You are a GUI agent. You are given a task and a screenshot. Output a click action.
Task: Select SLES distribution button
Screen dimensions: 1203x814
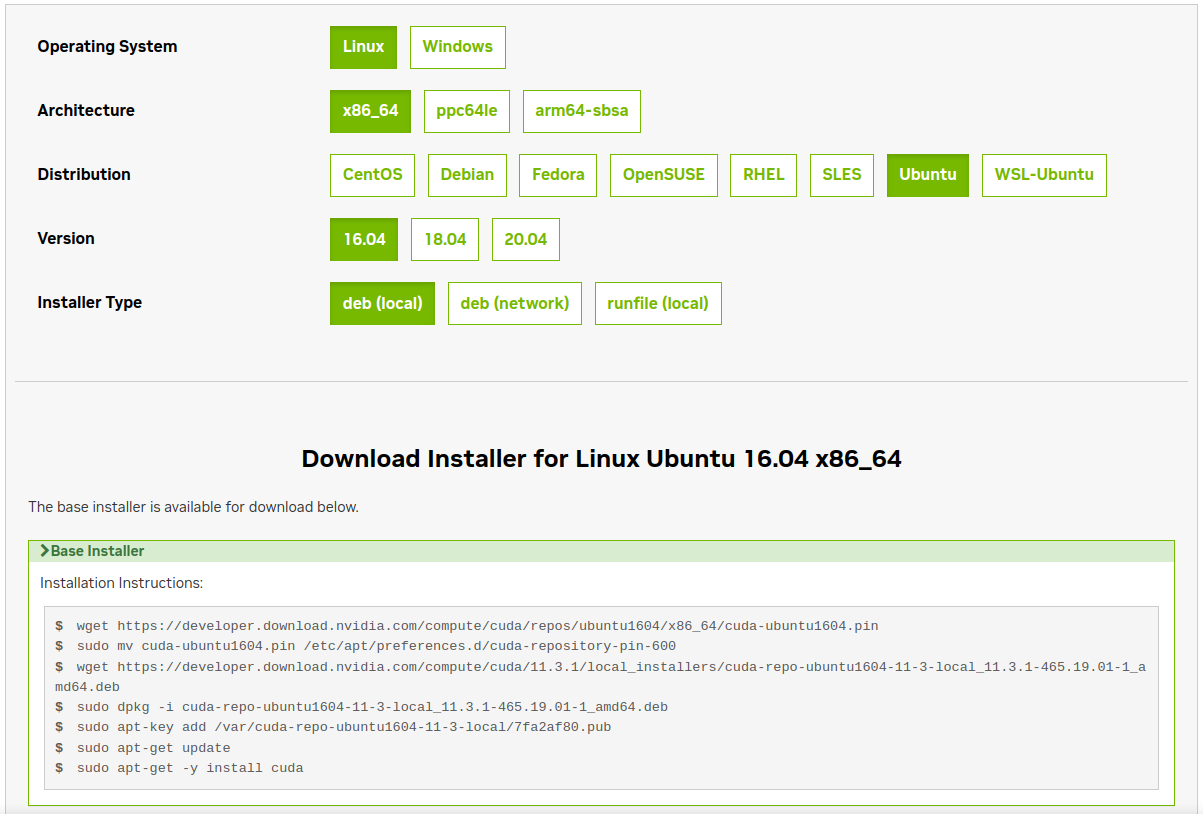point(841,175)
